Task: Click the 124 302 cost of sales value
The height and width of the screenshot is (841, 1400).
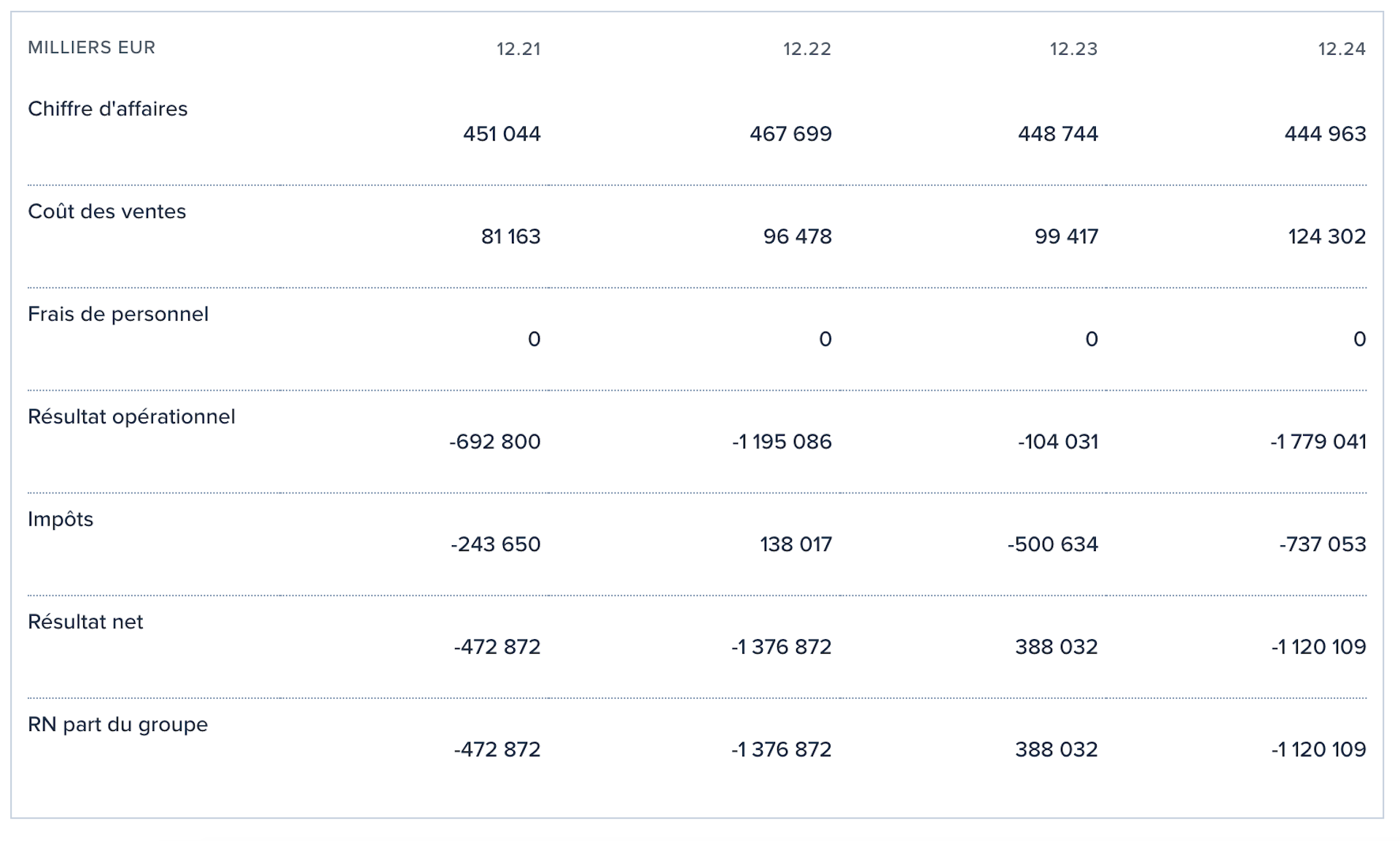Action: (1326, 237)
